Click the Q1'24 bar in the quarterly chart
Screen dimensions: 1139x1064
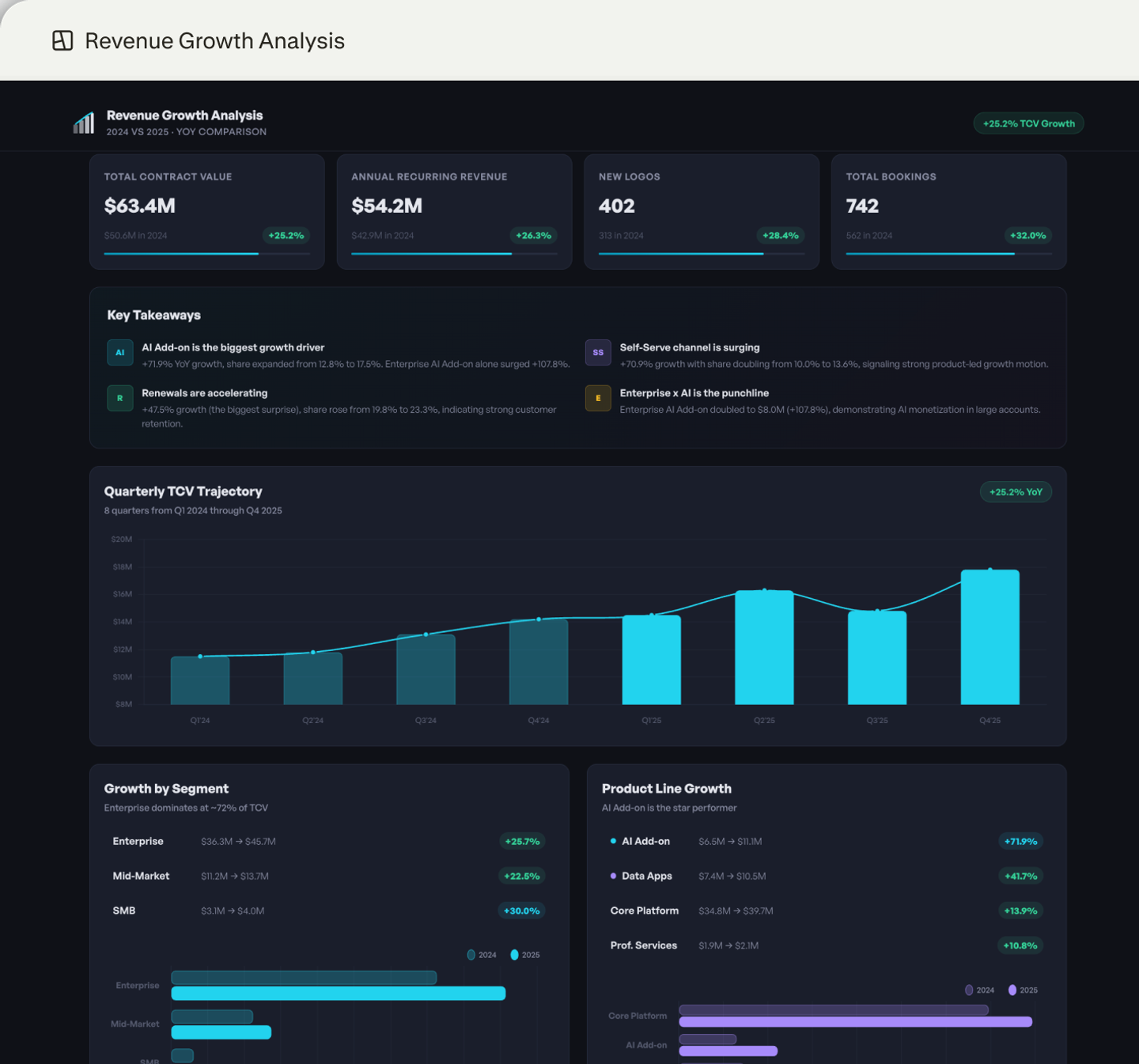pos(200,680)
